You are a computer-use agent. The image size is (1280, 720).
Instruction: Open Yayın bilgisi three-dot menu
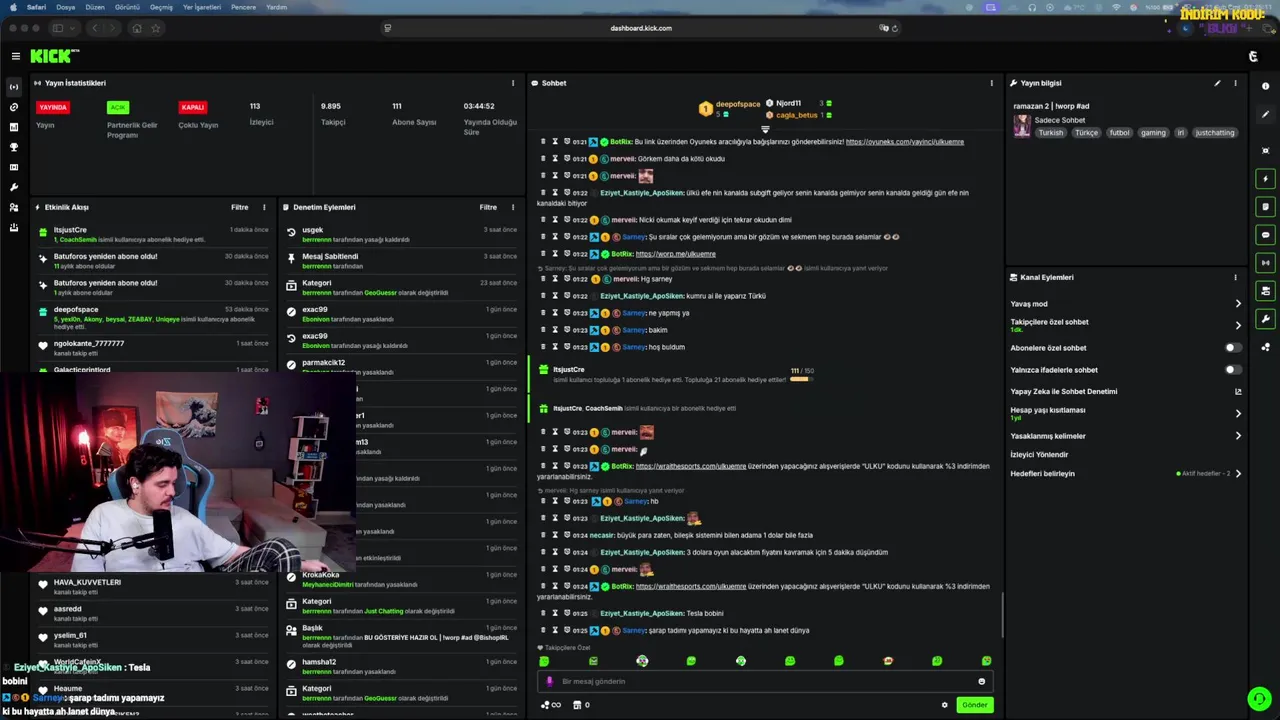(1235, 83)
